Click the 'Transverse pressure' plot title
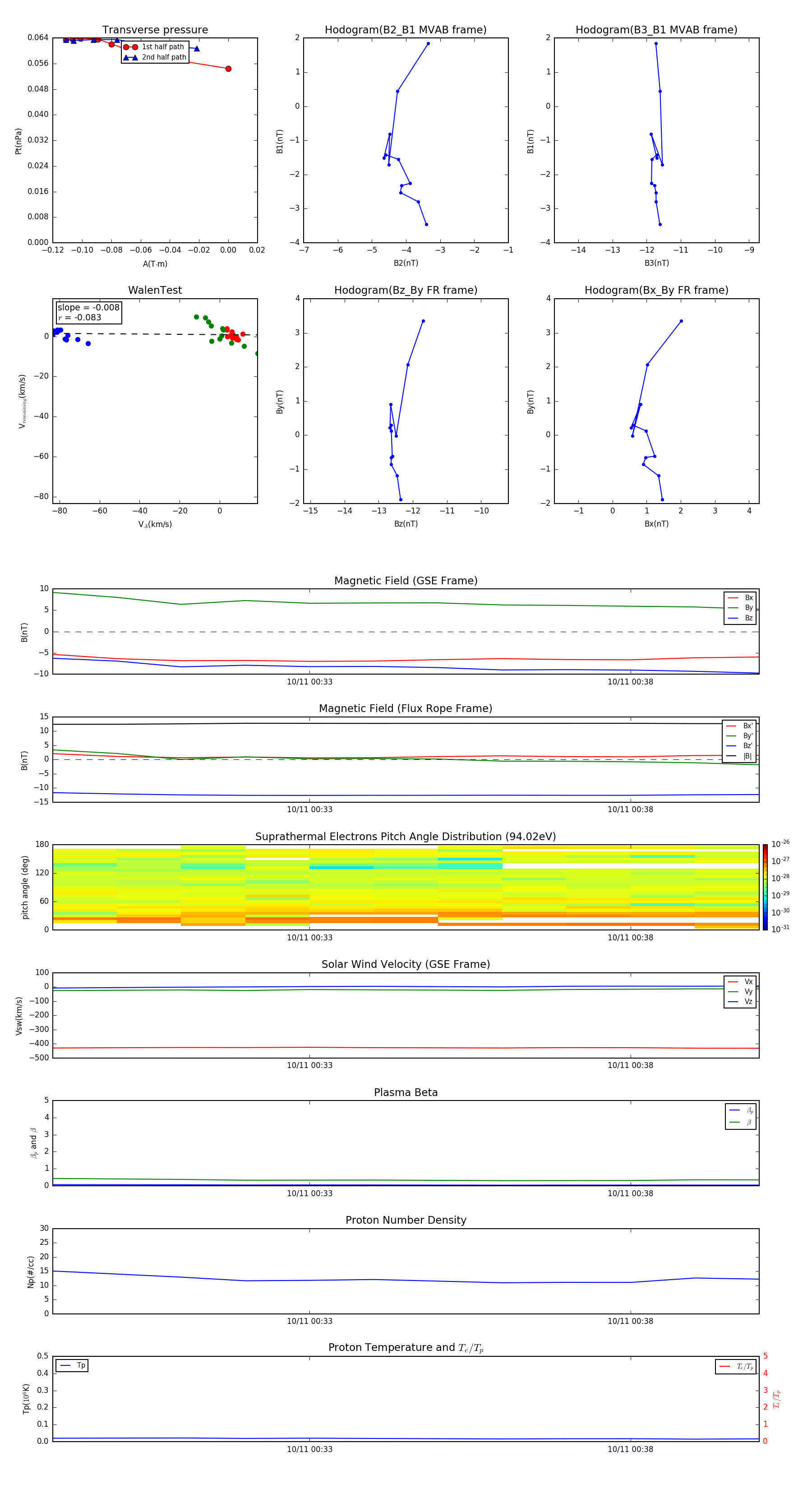 pos(155,30)
